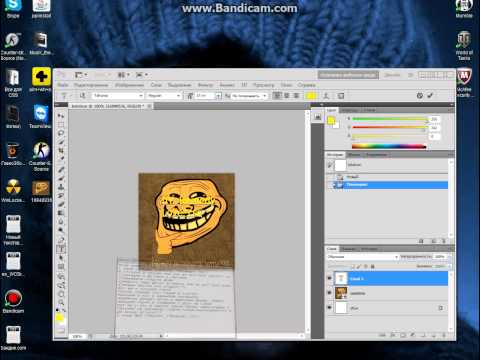Screen dimensions: 480x360
Task: Select the History Brush tool
Action: [61, 195]
